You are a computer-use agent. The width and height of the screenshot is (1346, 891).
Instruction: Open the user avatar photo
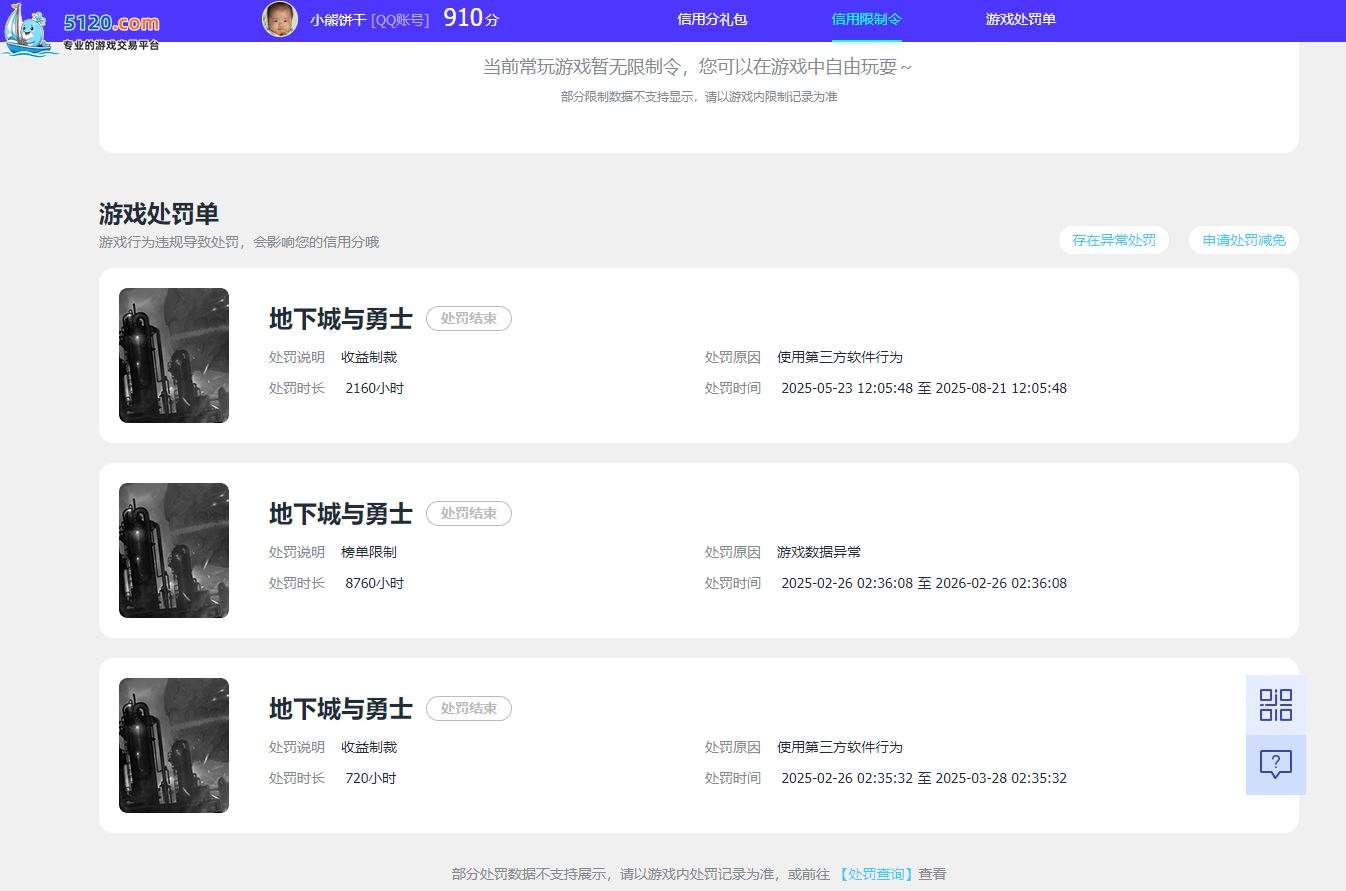[x=280, y=19]
